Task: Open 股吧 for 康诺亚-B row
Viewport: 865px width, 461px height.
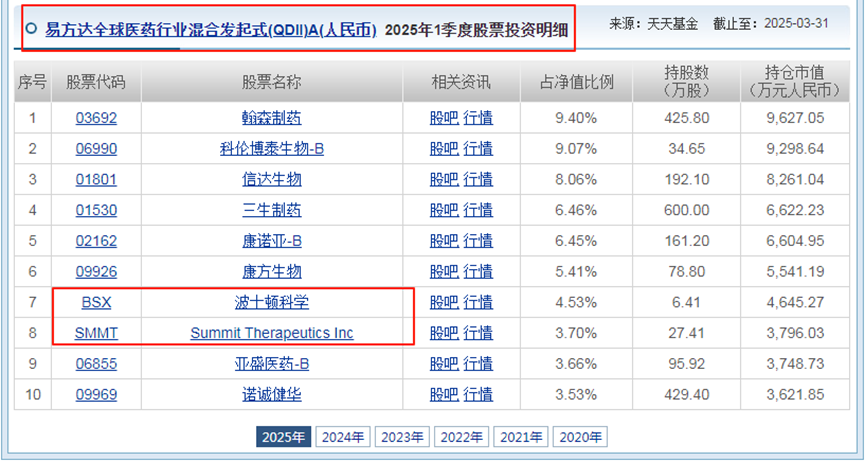Action: 444,241
